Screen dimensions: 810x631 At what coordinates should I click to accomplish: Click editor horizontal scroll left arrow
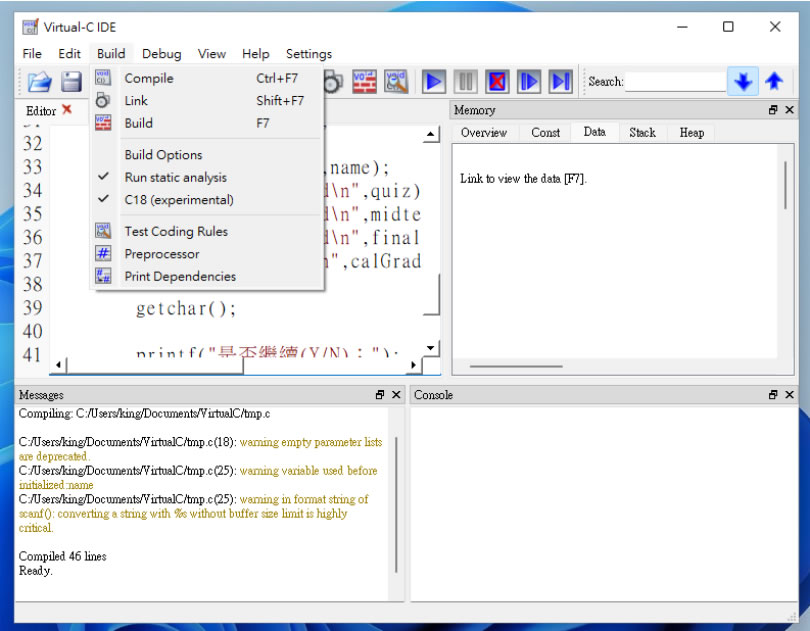point(58,365)
